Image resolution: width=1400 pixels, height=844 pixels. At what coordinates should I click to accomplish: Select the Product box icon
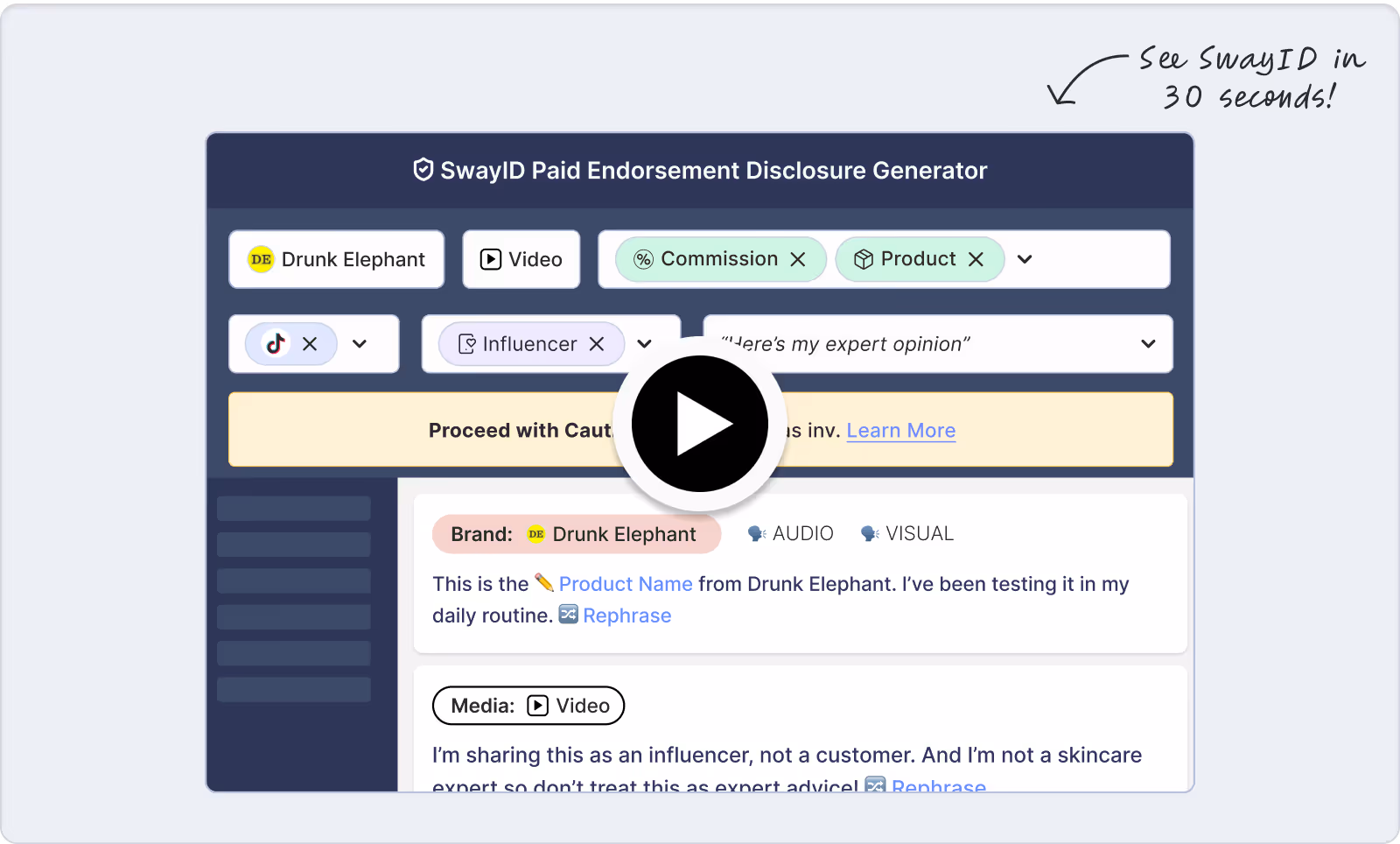click(864, 259)
